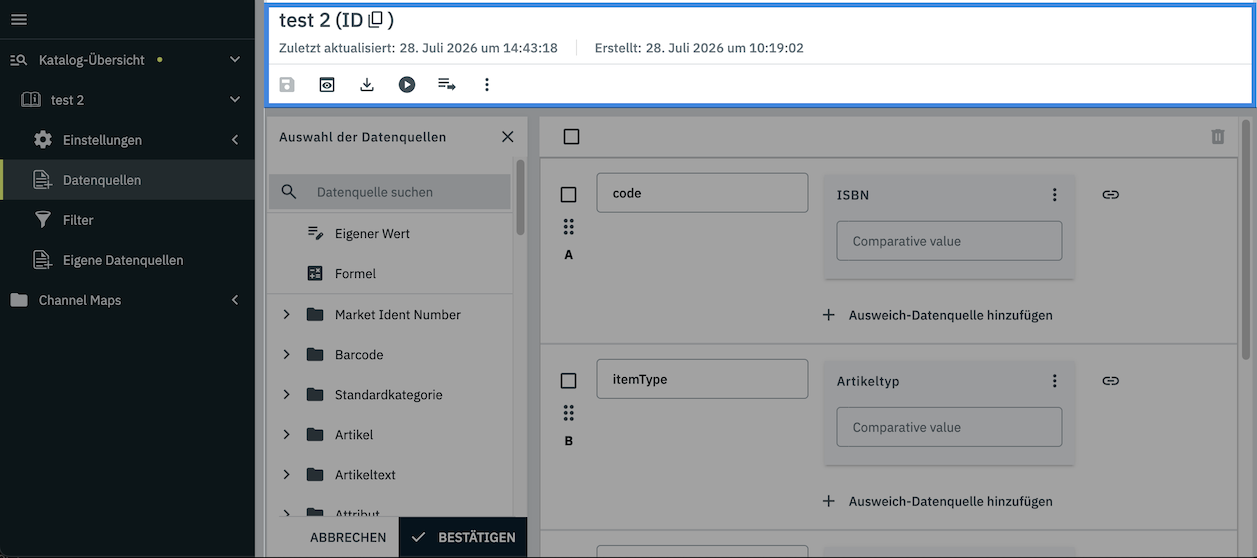Click plus icon under ISBN card
This screenshot has width=1257, height=558.
828,315
